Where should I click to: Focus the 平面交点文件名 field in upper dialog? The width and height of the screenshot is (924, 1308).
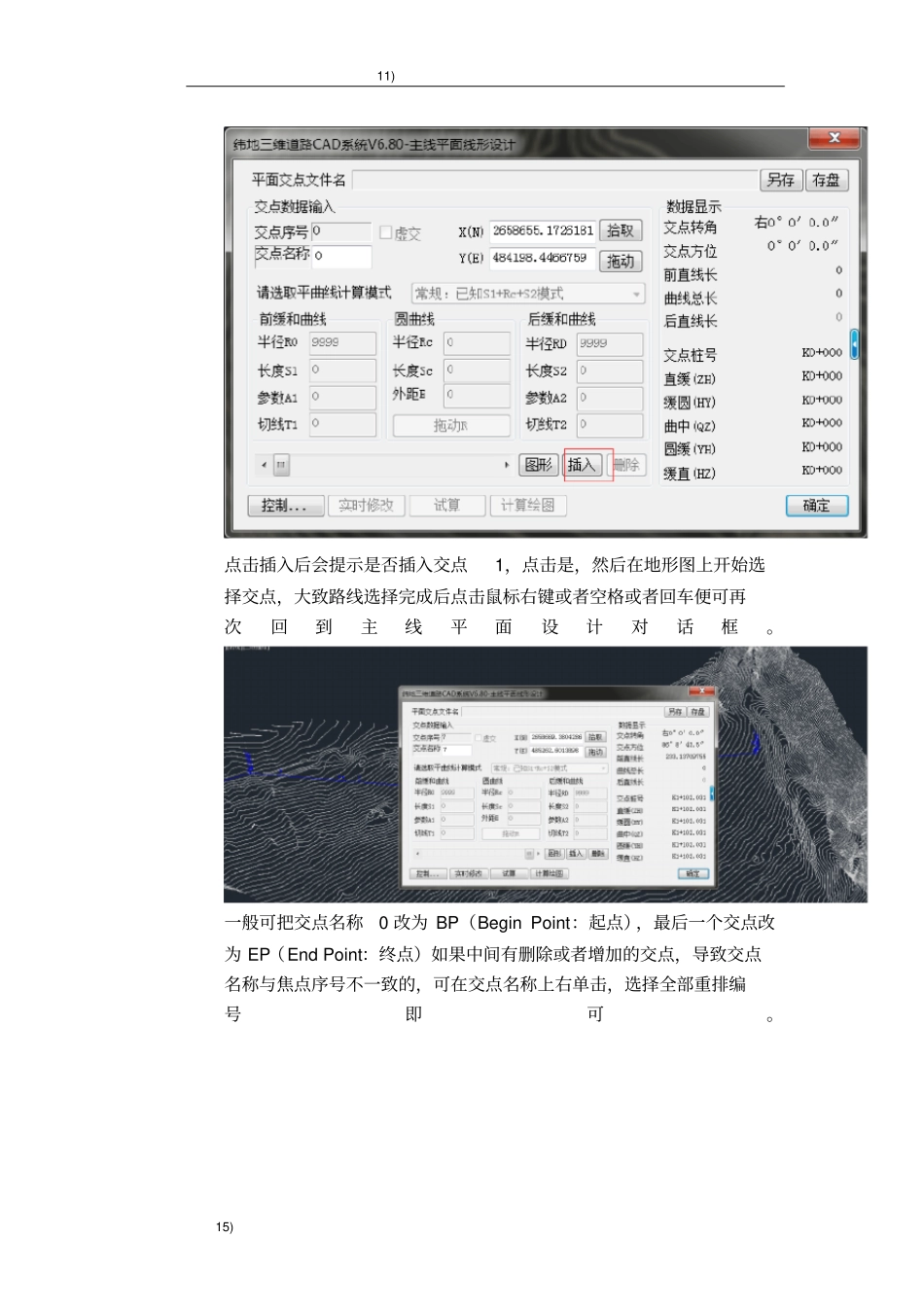pyautogui.click(x=553, y=180)
